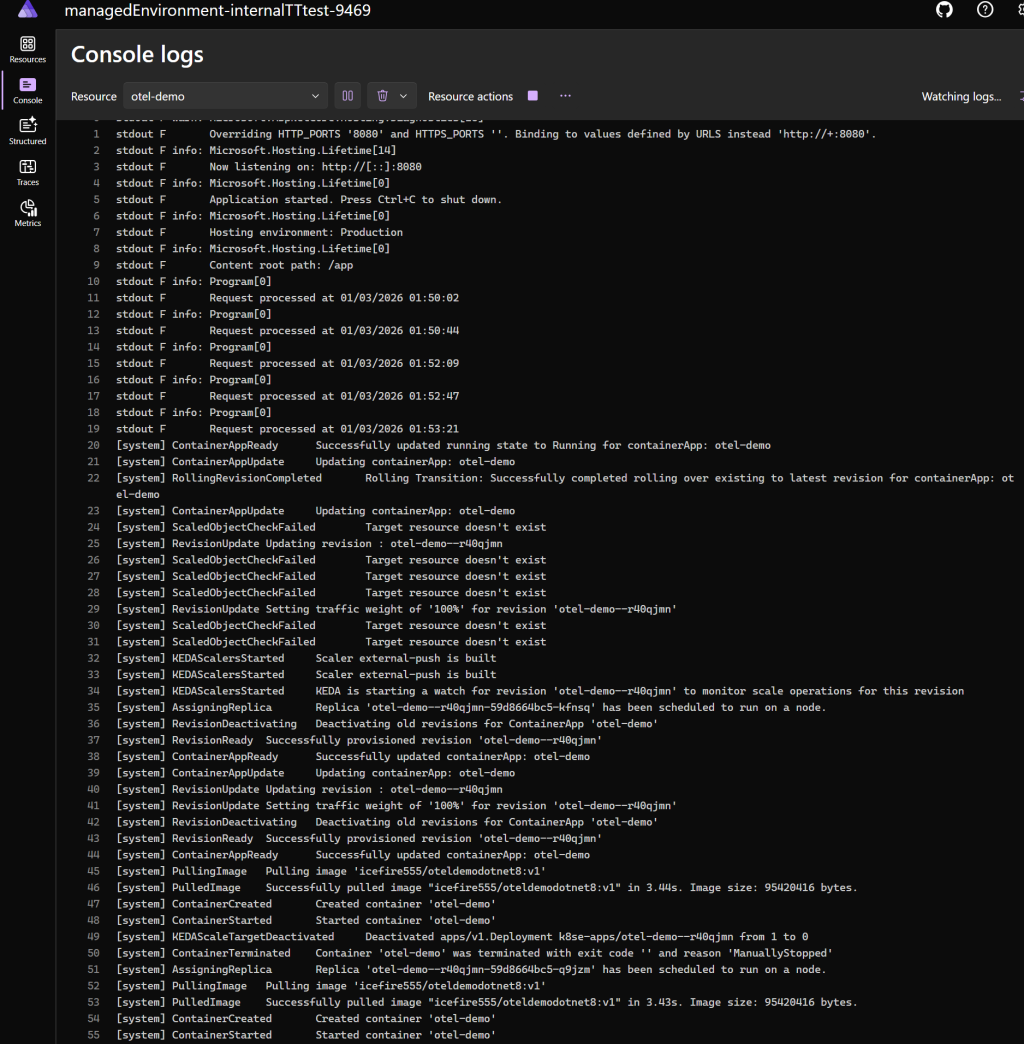
Task: Open the more resource actions ellipsis
Action: click(x=565, y=96)
